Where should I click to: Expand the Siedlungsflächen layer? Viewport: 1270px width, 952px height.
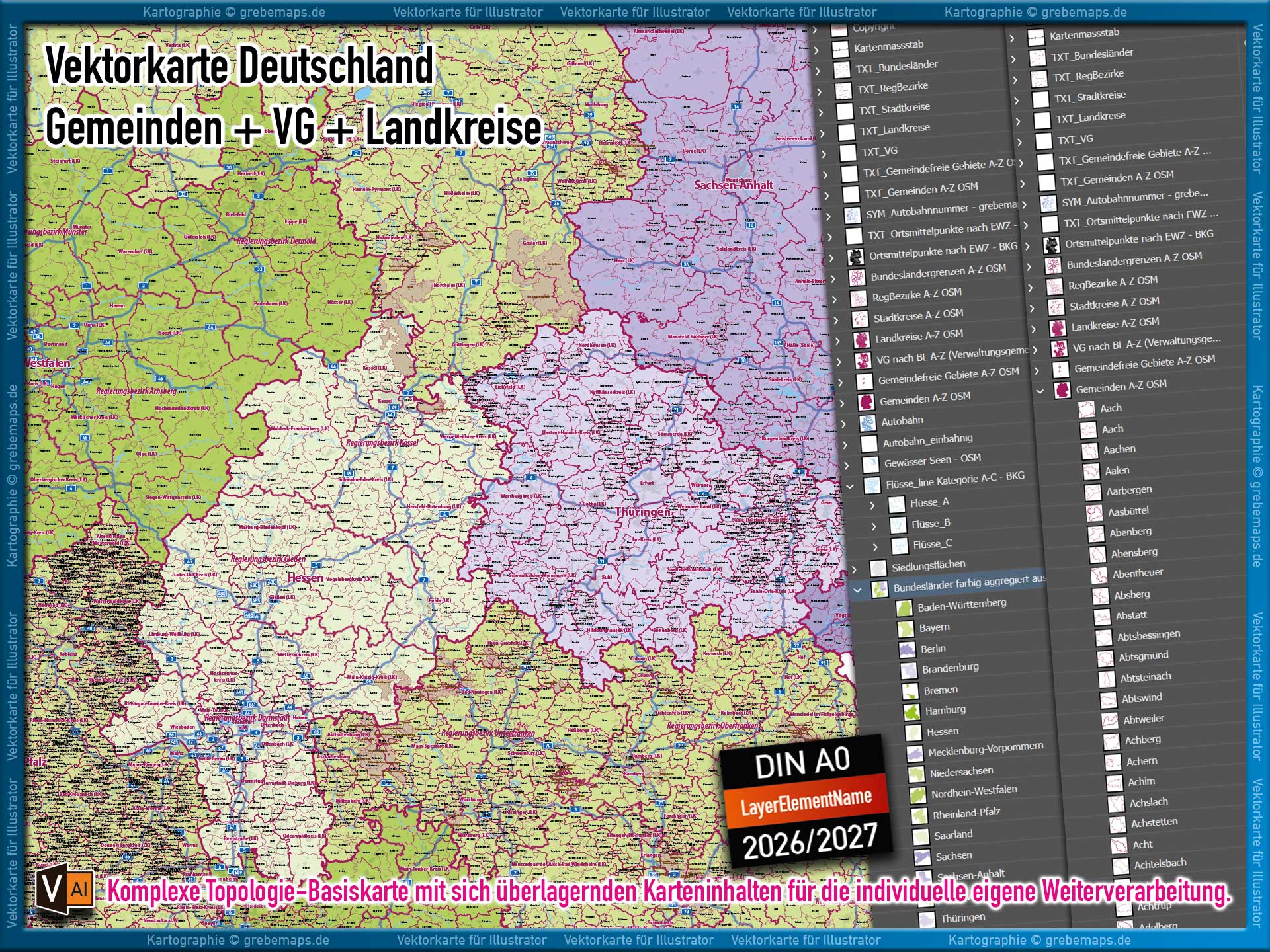coord(854,569)
